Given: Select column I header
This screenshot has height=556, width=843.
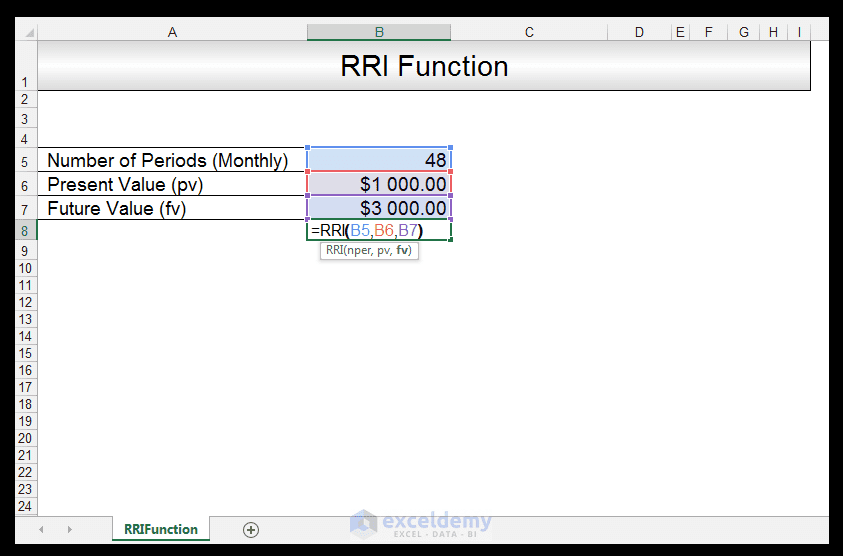Looking at the screenshot, I should click(799, 32).
